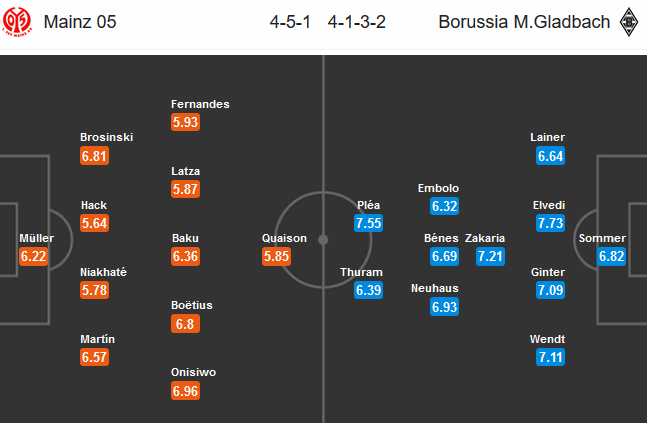Select Thuram's 6.39 rating badge
Viewport: 647px width, 423px height.
coord(368,290)
